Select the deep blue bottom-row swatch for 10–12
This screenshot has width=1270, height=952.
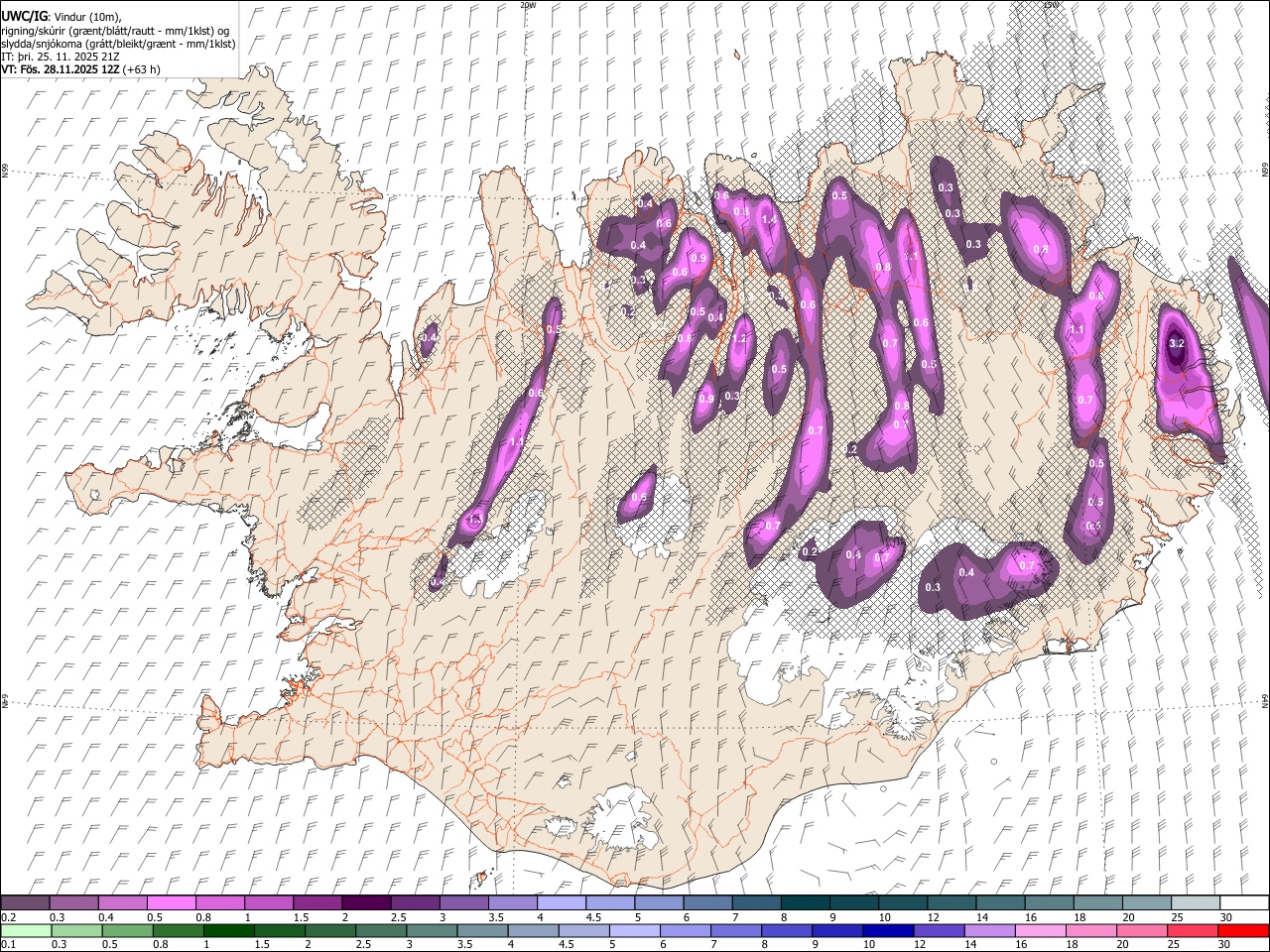[x=888, y=930]
